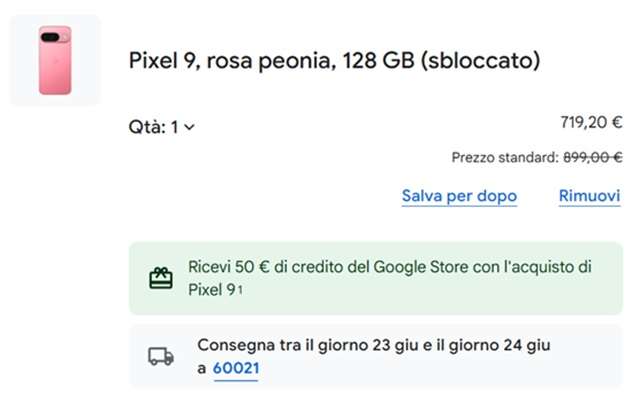This screenshot has width=640, height=410.
Task: Click the Prezzo standard label
Action: (503, 157)
